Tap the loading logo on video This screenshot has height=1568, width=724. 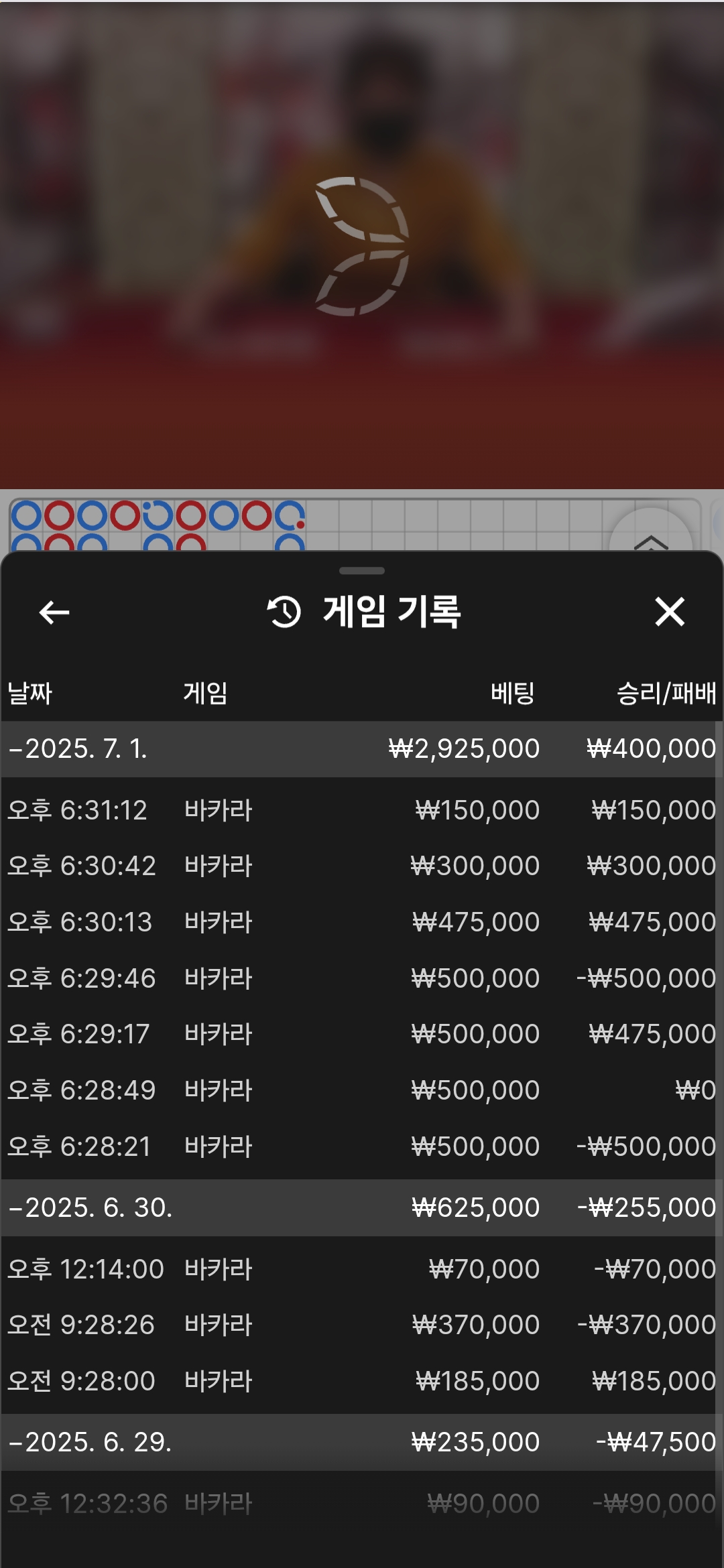[362, 246]
